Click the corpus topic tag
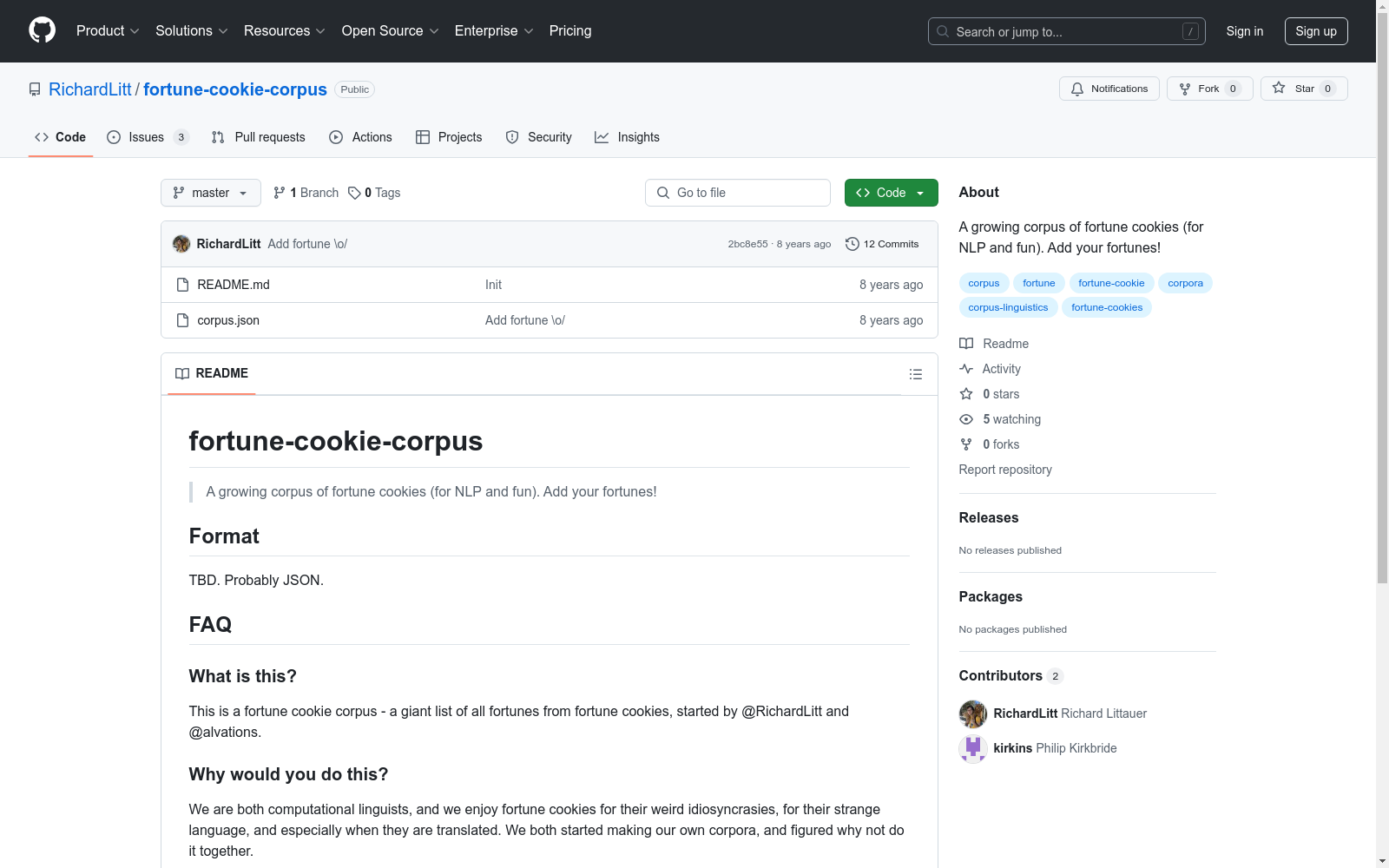The height and width of the screenshot is (868, 1389). 984,283
